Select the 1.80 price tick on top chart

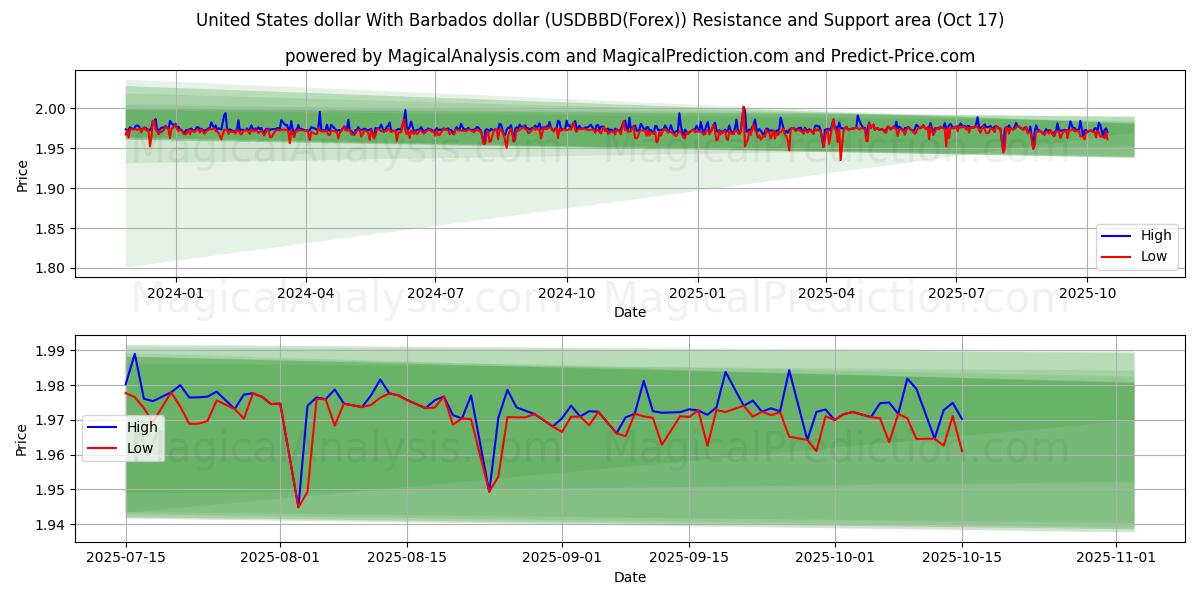[x=50, y=268]
